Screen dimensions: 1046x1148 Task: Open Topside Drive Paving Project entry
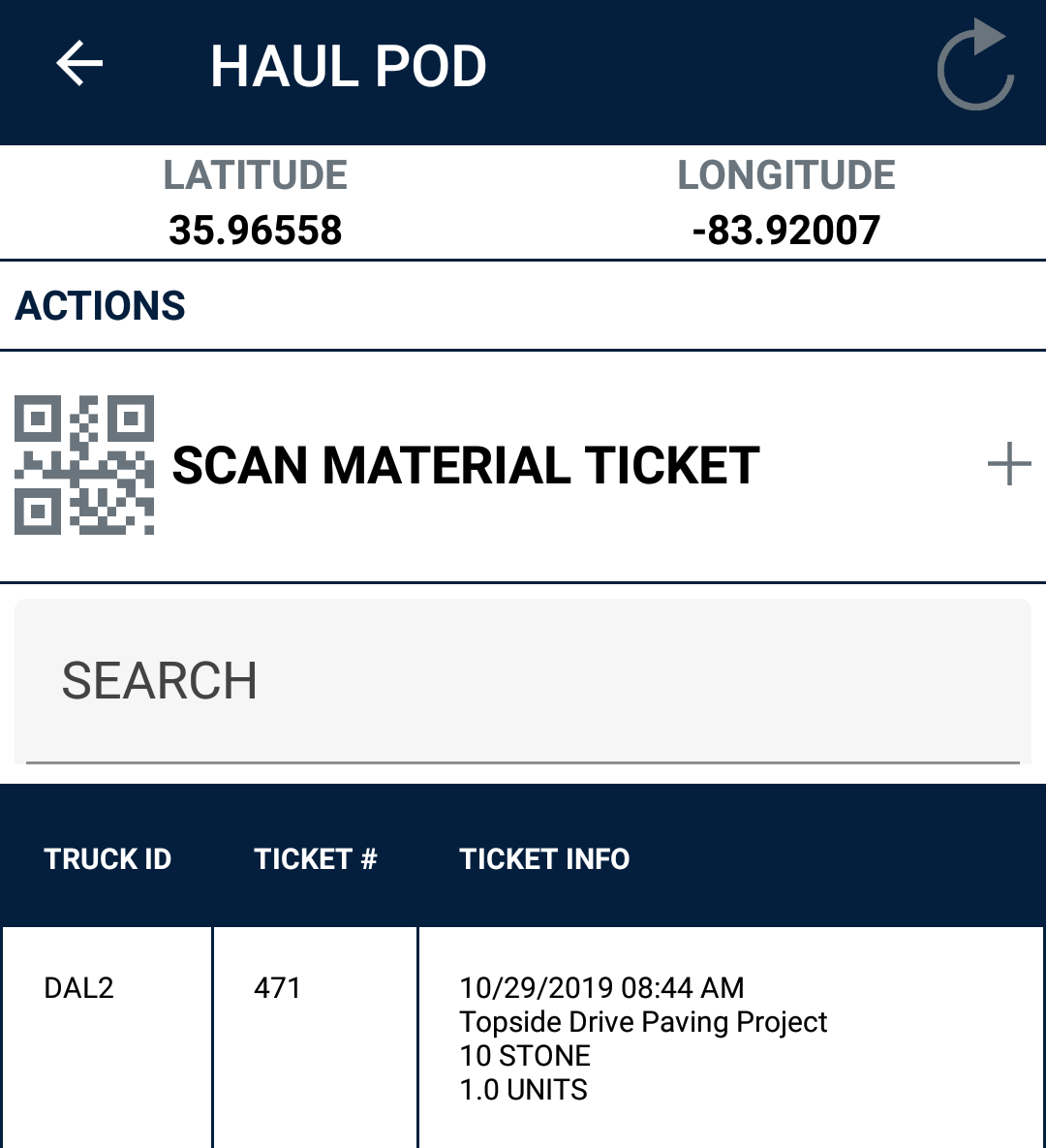tap(643, 1022)
